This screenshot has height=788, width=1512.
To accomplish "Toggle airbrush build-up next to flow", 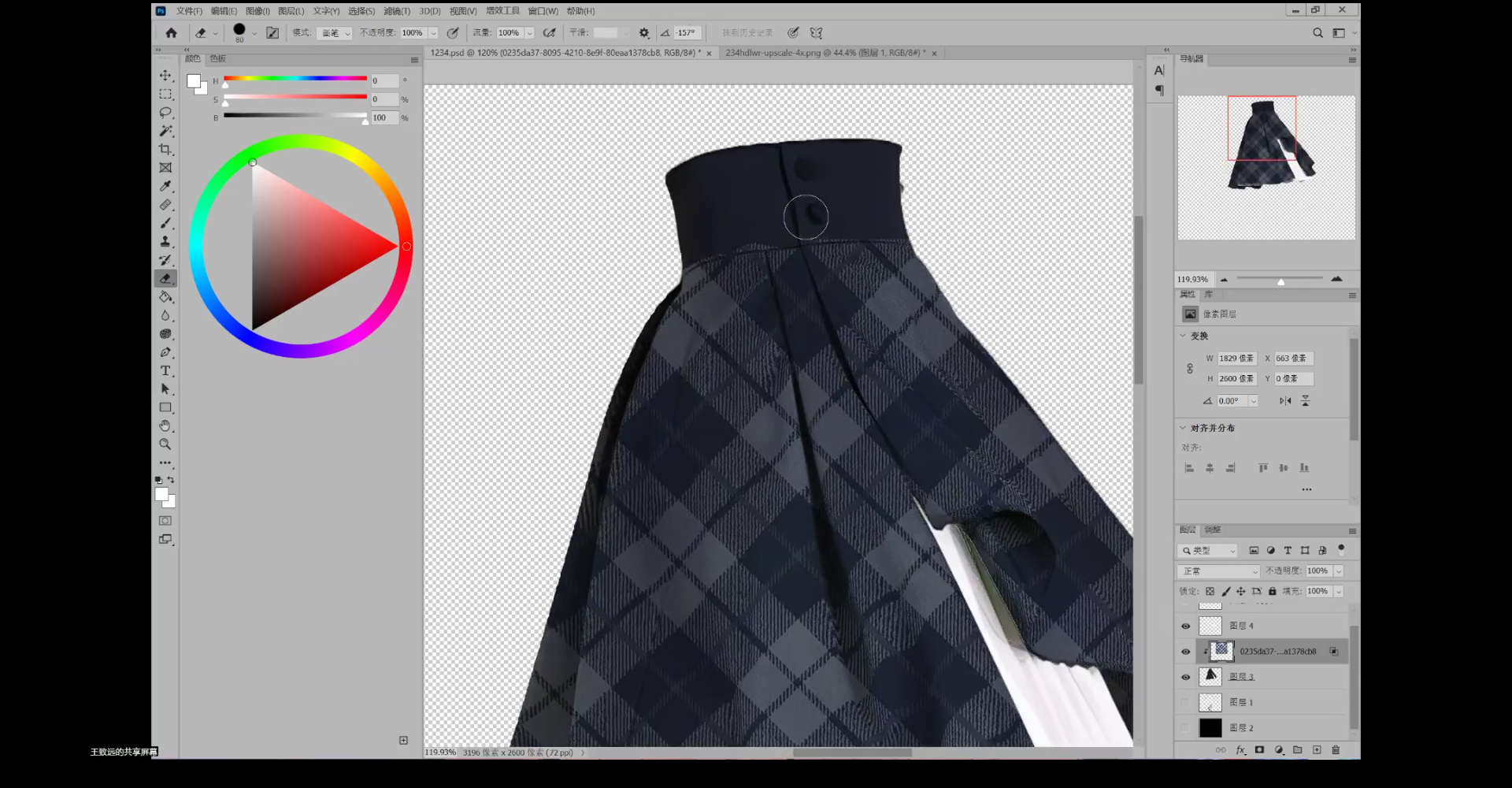I will [549, 33].
